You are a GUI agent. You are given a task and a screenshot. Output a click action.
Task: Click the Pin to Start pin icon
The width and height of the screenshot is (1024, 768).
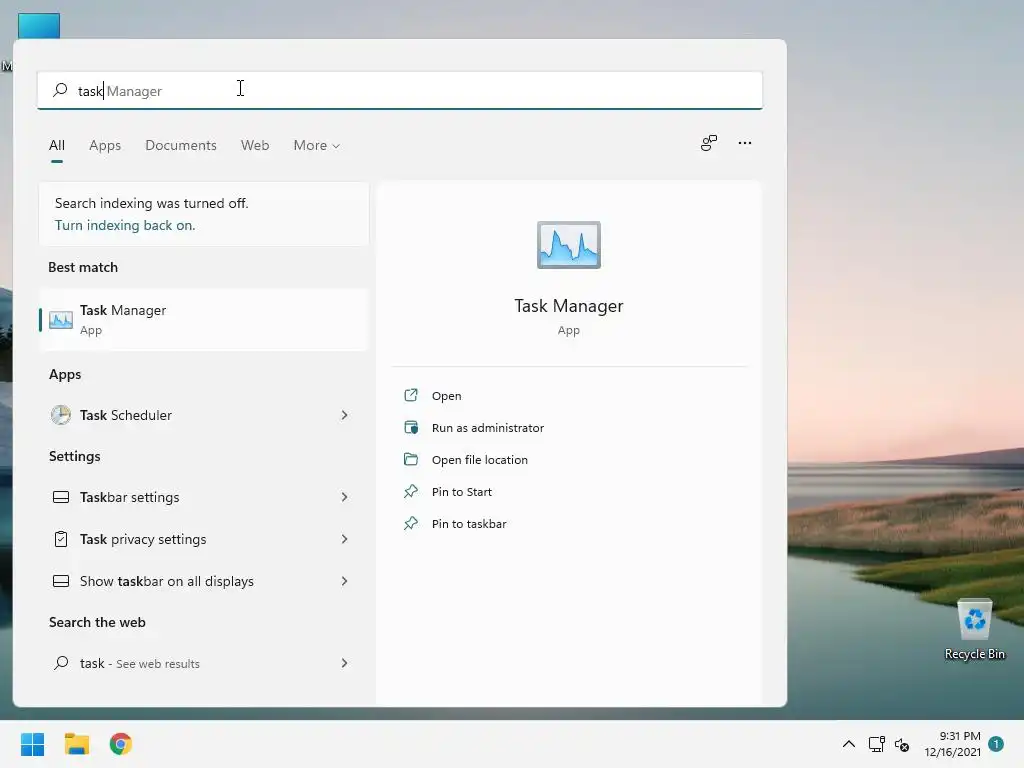point(411,491)
